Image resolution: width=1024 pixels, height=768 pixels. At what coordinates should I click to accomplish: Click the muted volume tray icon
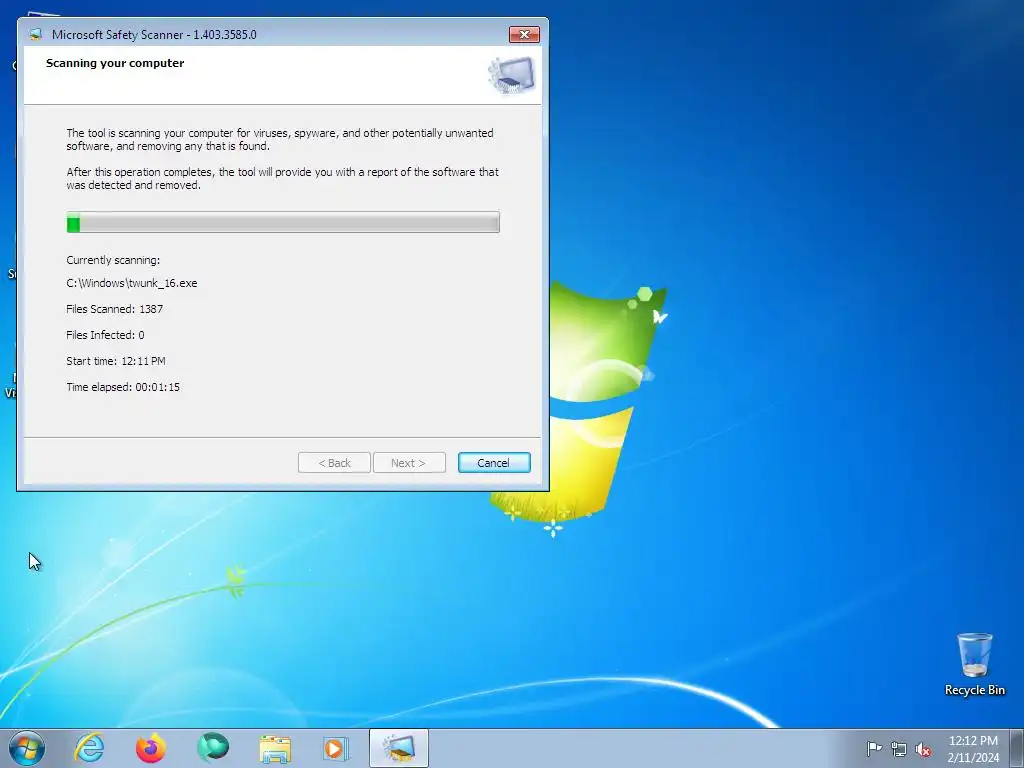923,749
